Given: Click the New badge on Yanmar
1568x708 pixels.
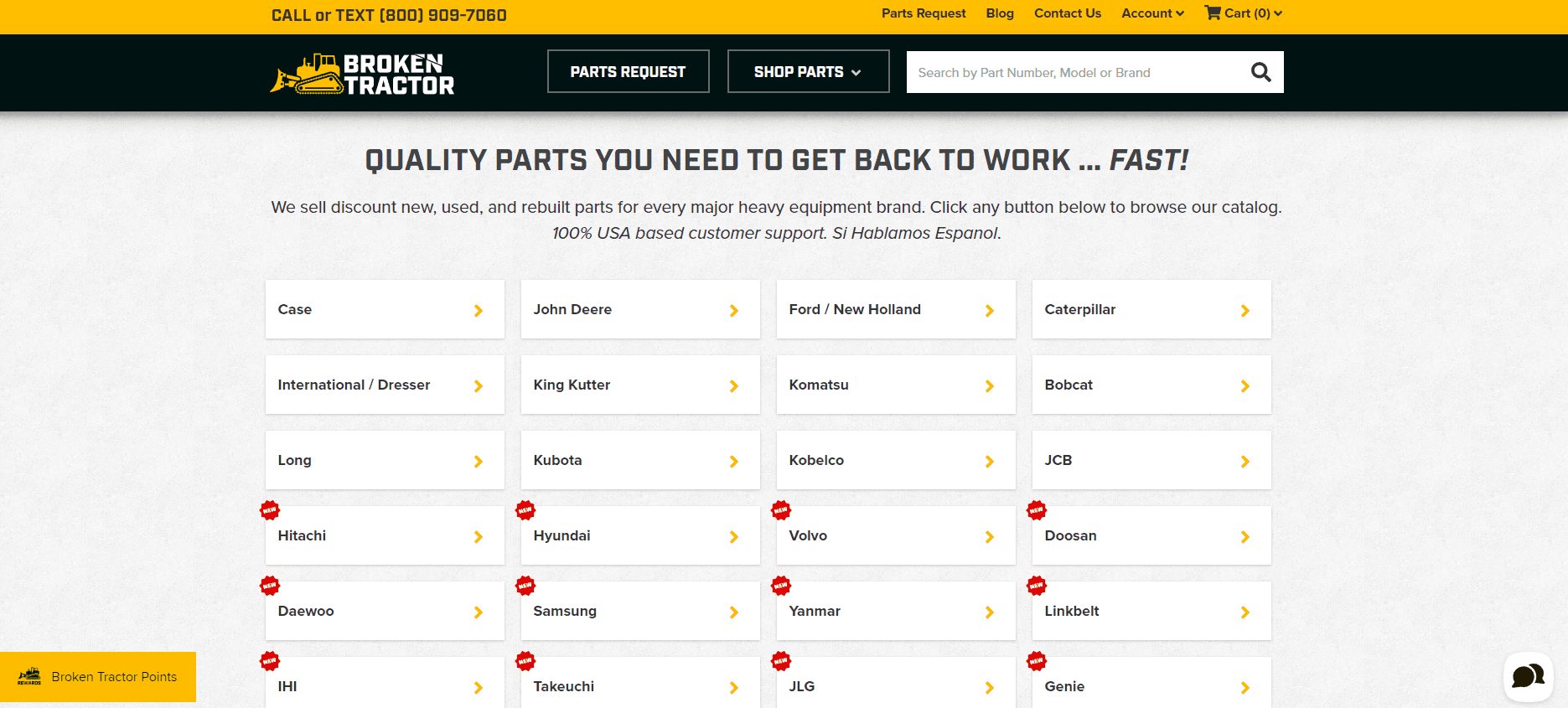Looking at the screenshot, I should tap(781, 586).
